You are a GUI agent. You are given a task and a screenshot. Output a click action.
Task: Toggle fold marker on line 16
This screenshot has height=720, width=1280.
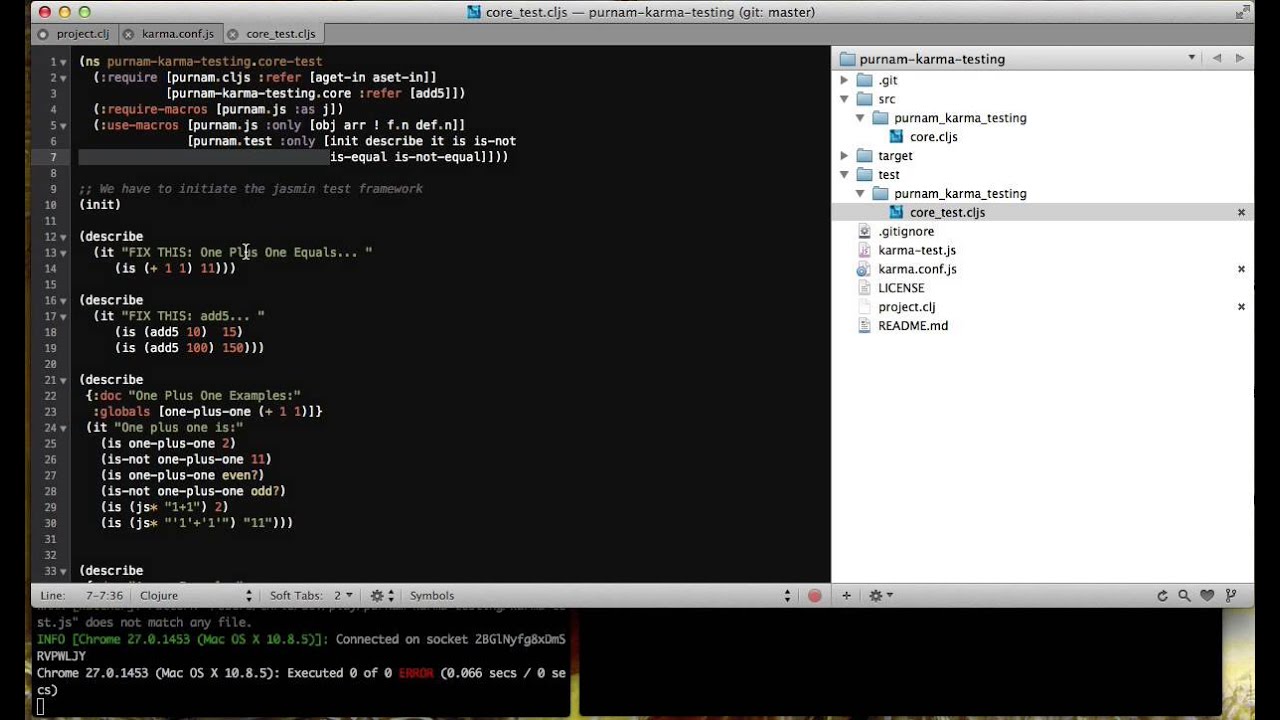point(63,301)
